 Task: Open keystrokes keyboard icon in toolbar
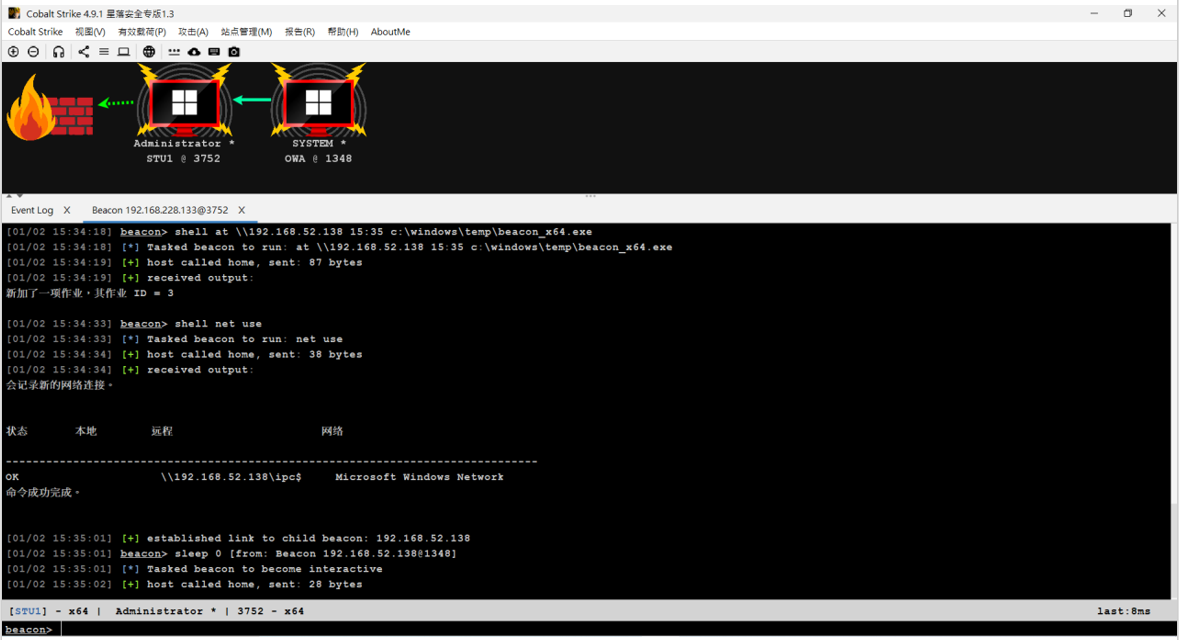214,52
